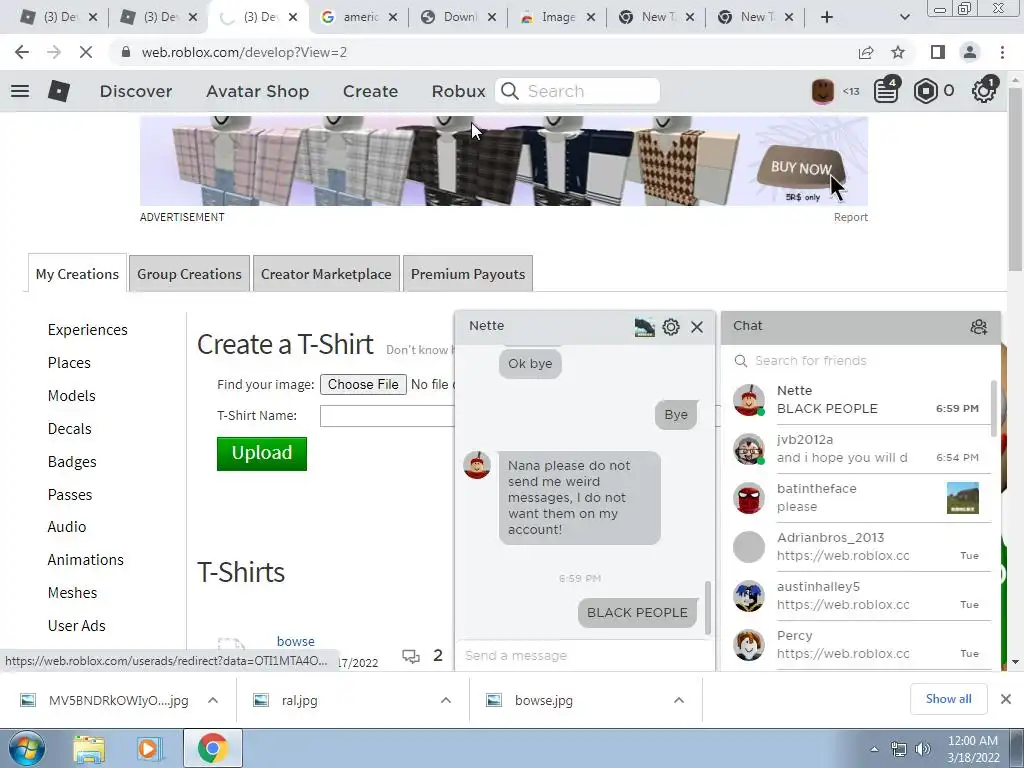Open the austinhalley5 conversation
Screen dimensions: 1024x768
click(x=861, y=596)
